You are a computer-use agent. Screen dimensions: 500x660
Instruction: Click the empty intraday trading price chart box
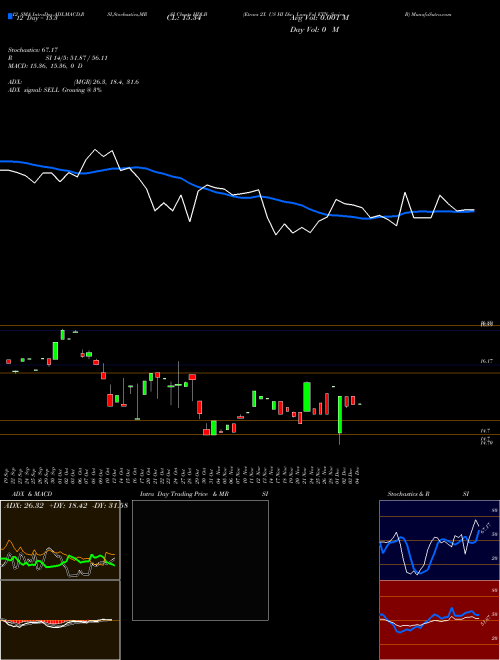coord(200,560)
